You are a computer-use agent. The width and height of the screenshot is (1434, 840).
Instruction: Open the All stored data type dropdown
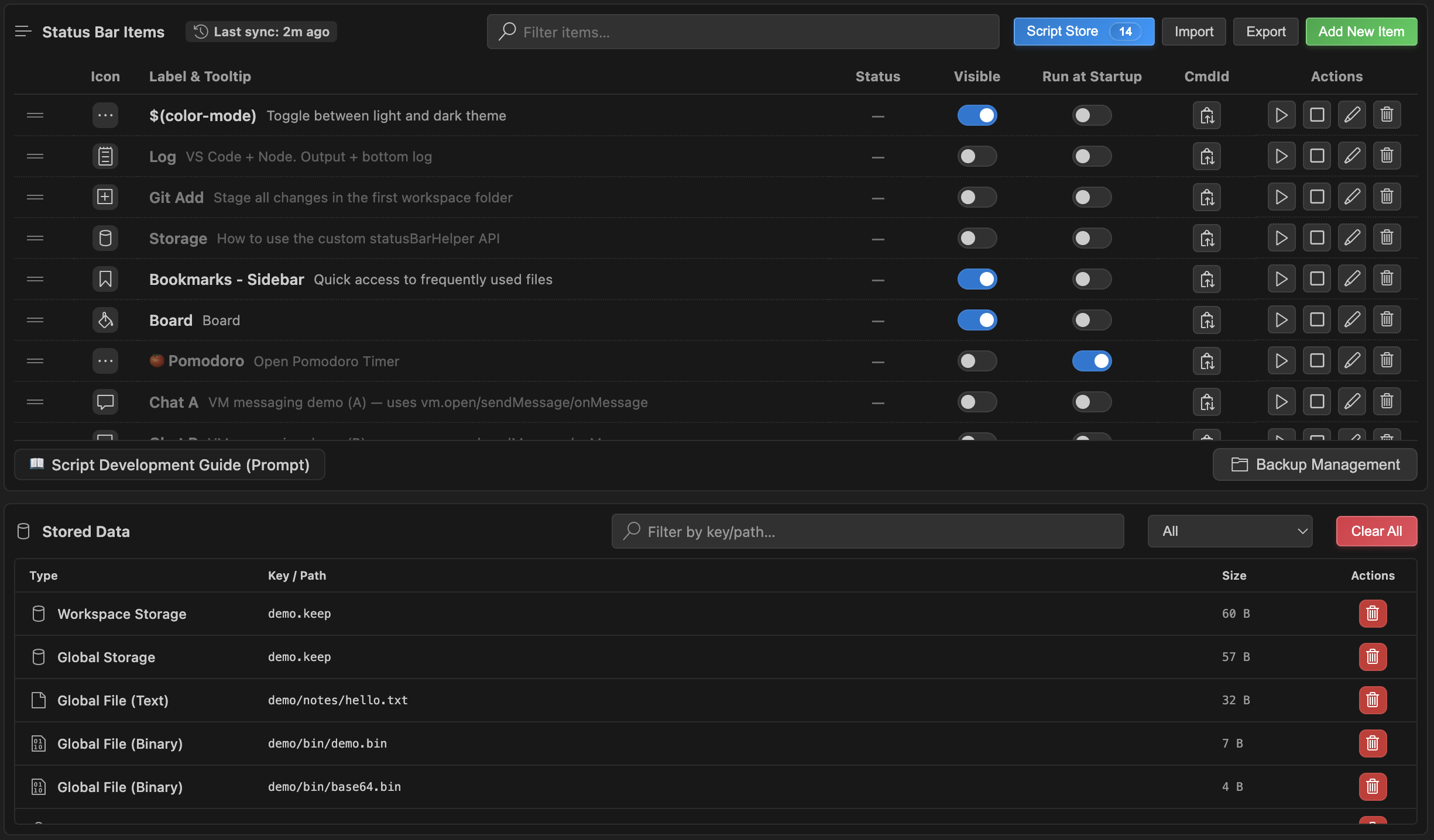click(1230, 531)
